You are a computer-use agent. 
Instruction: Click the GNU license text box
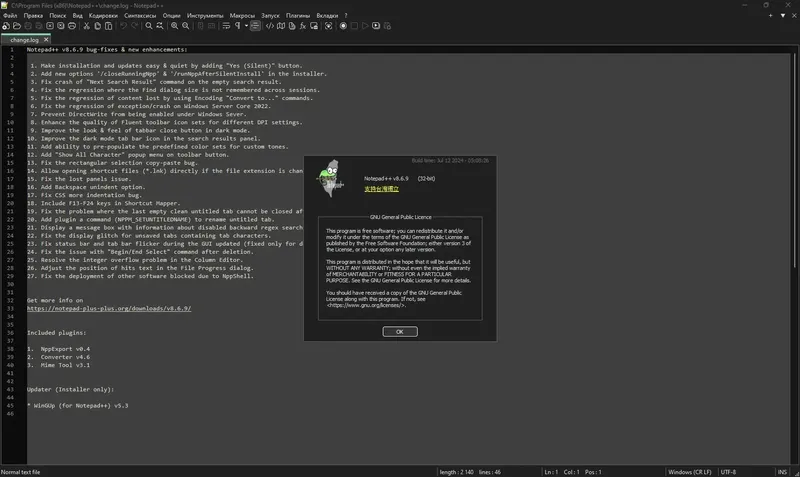(400, 268)
